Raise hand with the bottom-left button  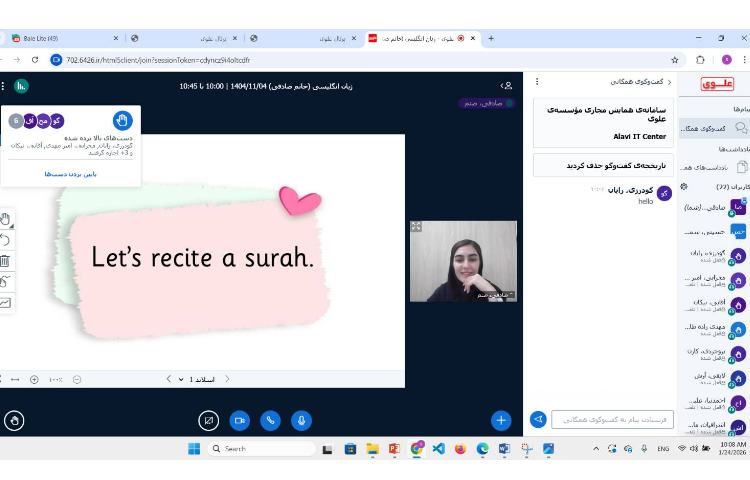tap(14, 421)
